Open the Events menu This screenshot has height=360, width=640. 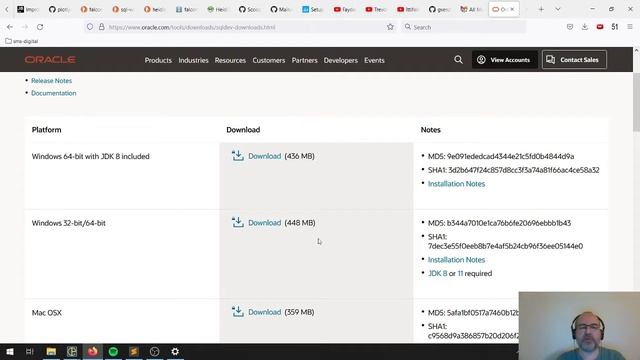(x=374, y=60)
